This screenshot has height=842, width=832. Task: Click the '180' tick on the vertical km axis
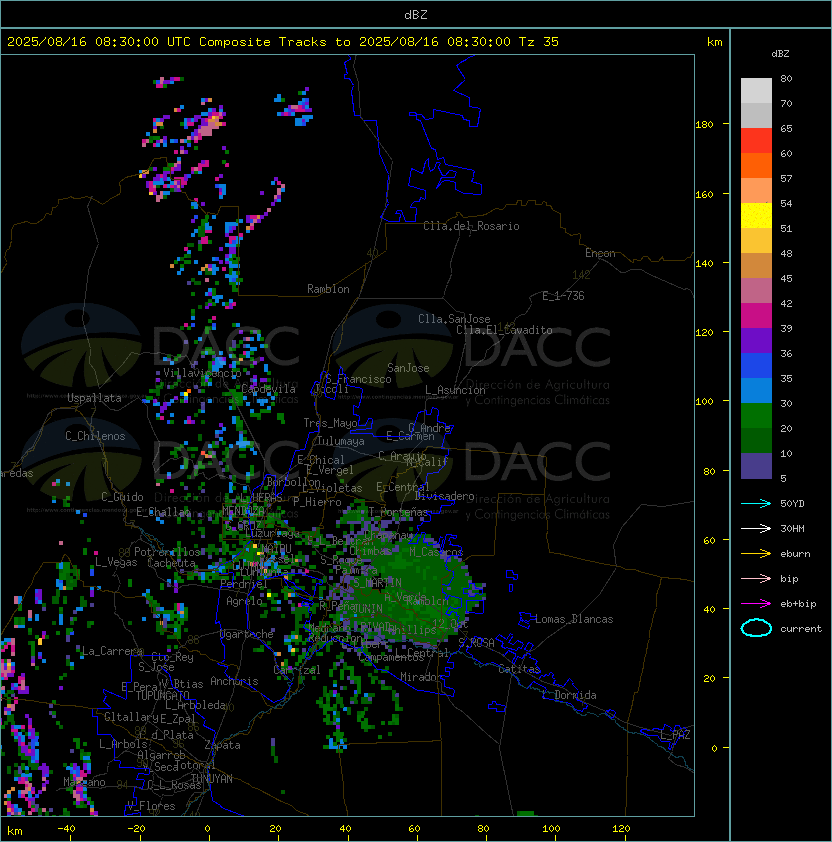pyautogui.click(x=704, y=125)
